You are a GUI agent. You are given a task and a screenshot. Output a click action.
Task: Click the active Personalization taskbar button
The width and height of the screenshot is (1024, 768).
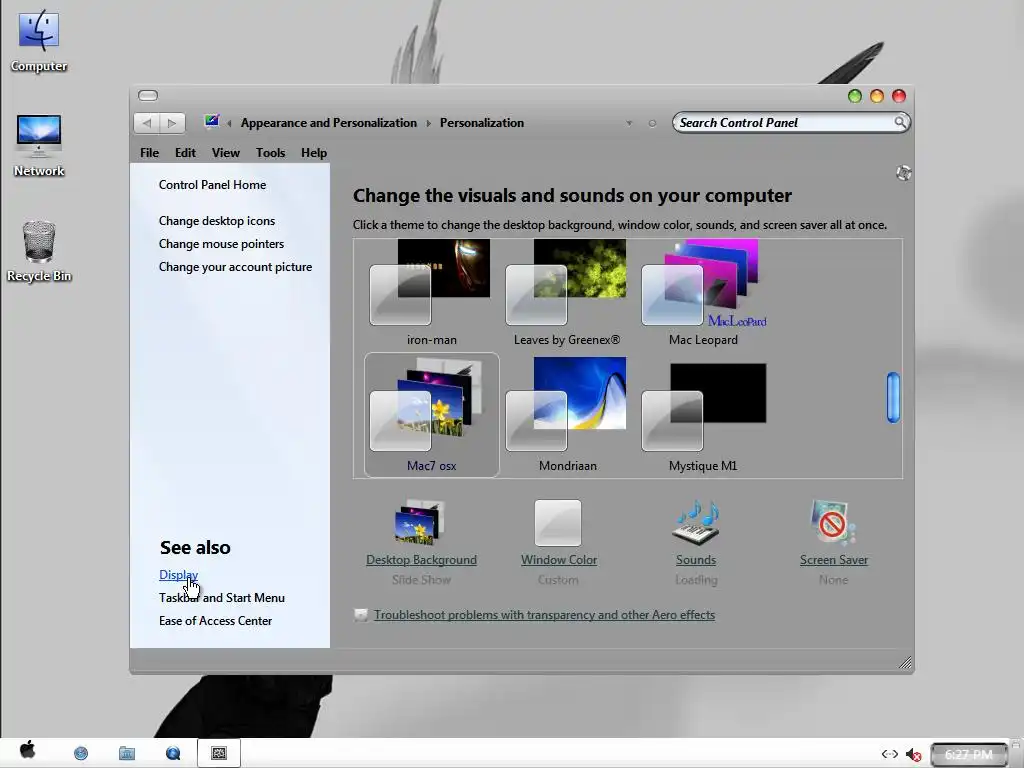coord(219,753)
